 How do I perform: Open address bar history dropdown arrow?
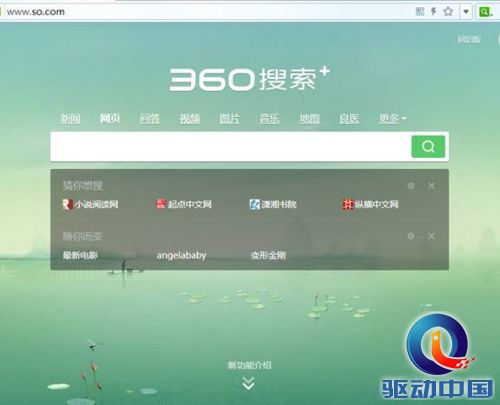point(466,12)
